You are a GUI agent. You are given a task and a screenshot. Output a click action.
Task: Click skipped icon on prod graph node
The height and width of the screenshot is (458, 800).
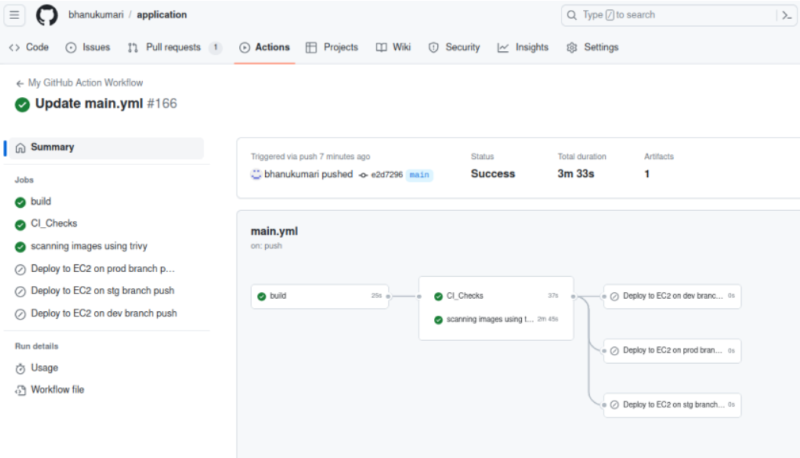[x=615, y=351]
